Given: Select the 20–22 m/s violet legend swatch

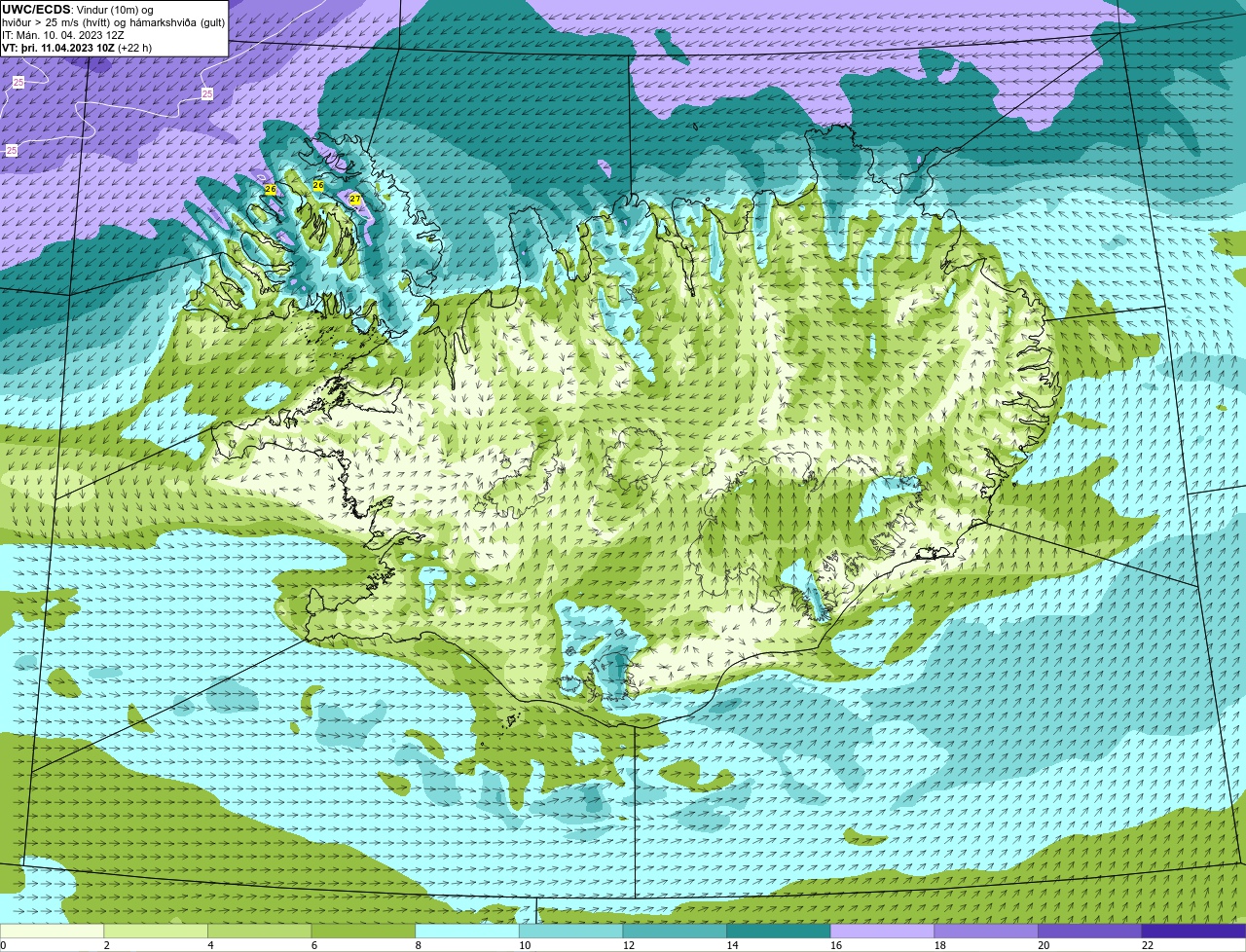Looking at the screenshot, I should (x=1090, y=931).
